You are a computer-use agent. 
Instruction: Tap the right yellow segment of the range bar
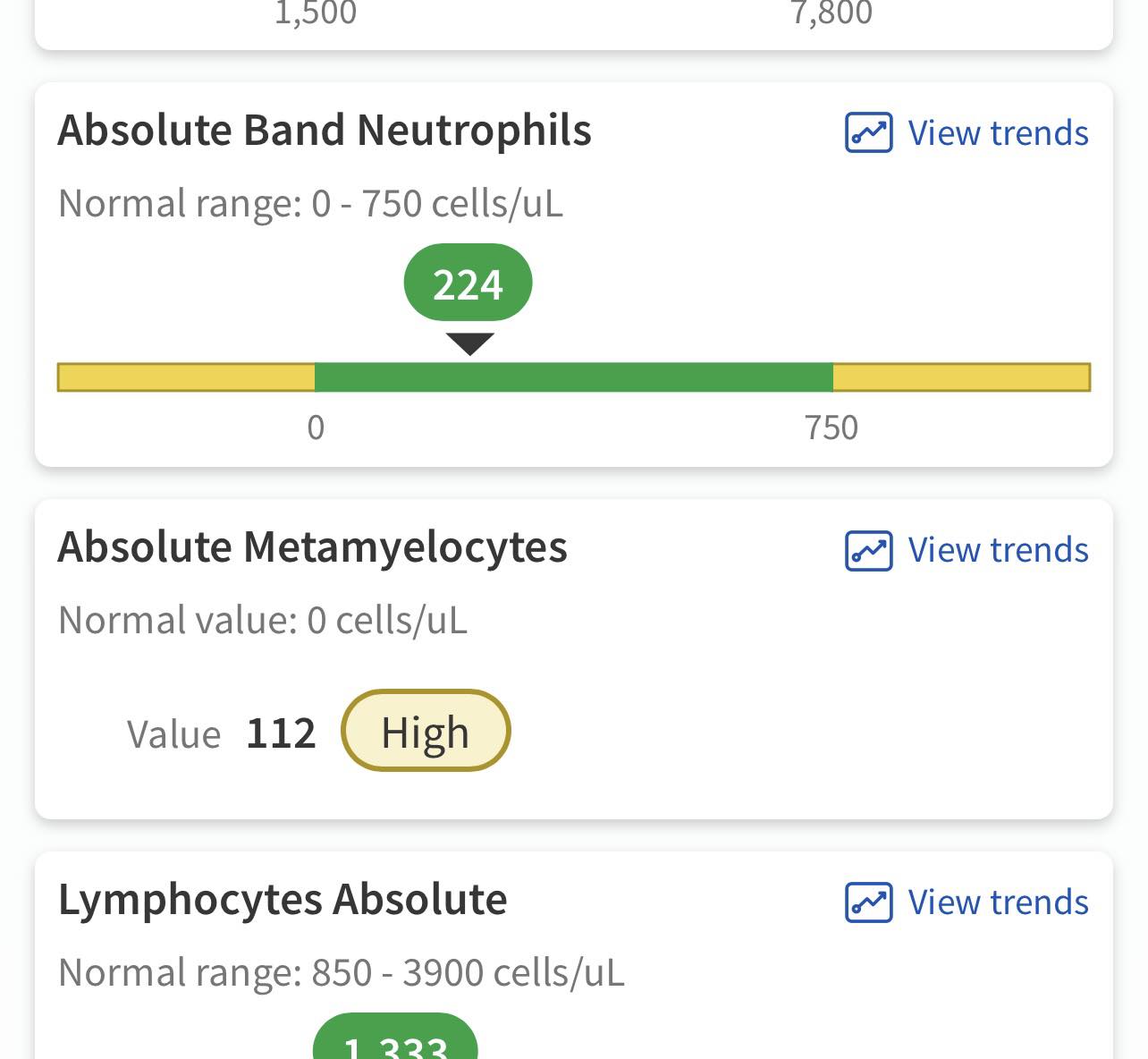962,377
